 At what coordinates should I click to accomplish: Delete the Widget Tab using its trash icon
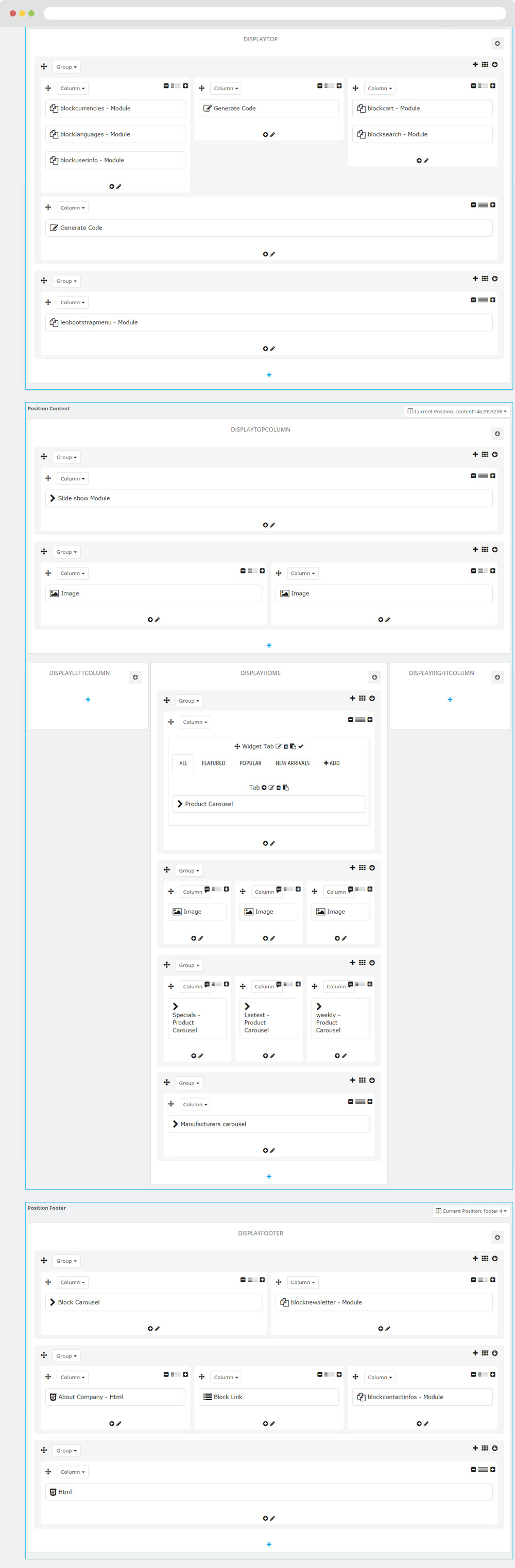(285, 746)
